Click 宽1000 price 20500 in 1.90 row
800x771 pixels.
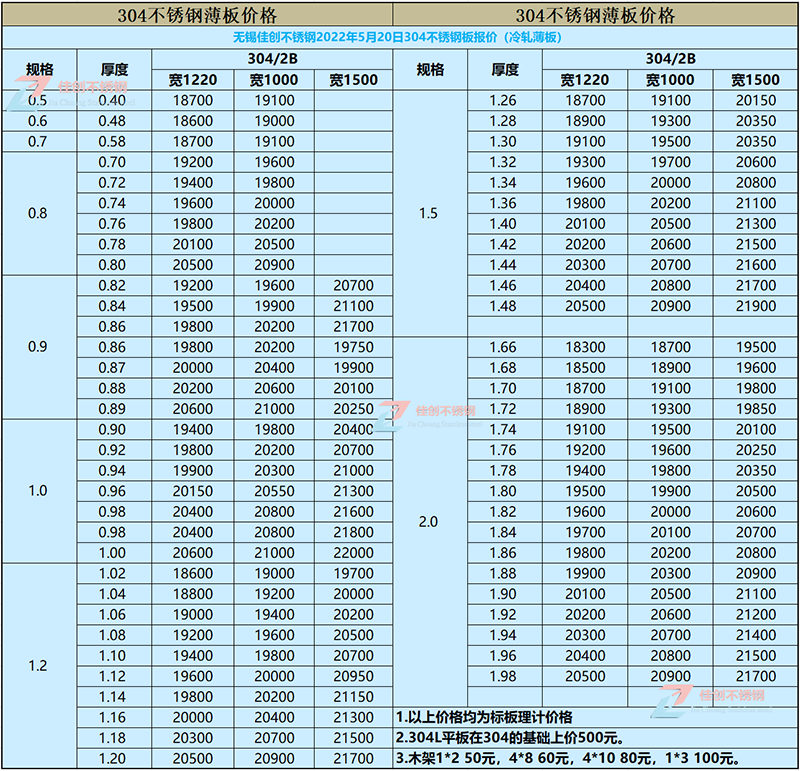coord(671,594)
